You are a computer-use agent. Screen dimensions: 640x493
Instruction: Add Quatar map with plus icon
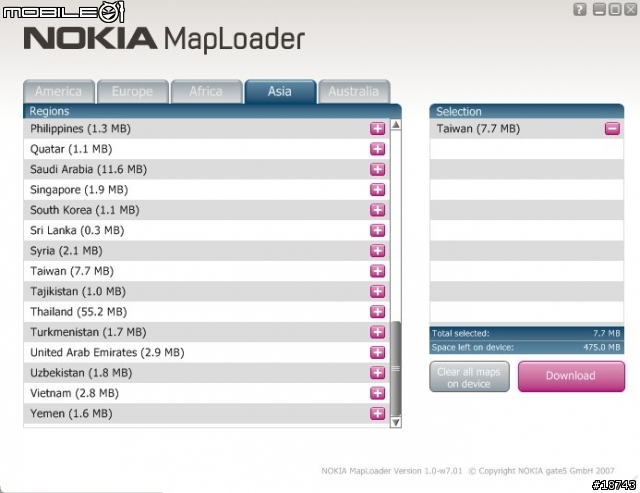(x=378, y=149)
